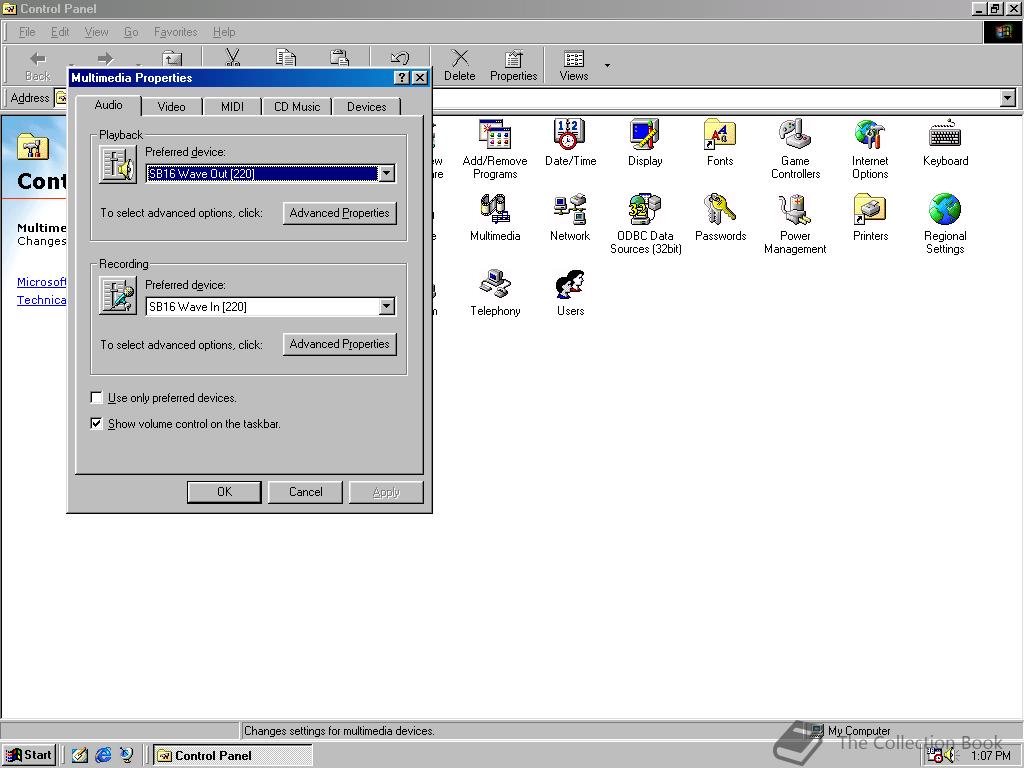Click the Delete toolbar button

point(460,66)
